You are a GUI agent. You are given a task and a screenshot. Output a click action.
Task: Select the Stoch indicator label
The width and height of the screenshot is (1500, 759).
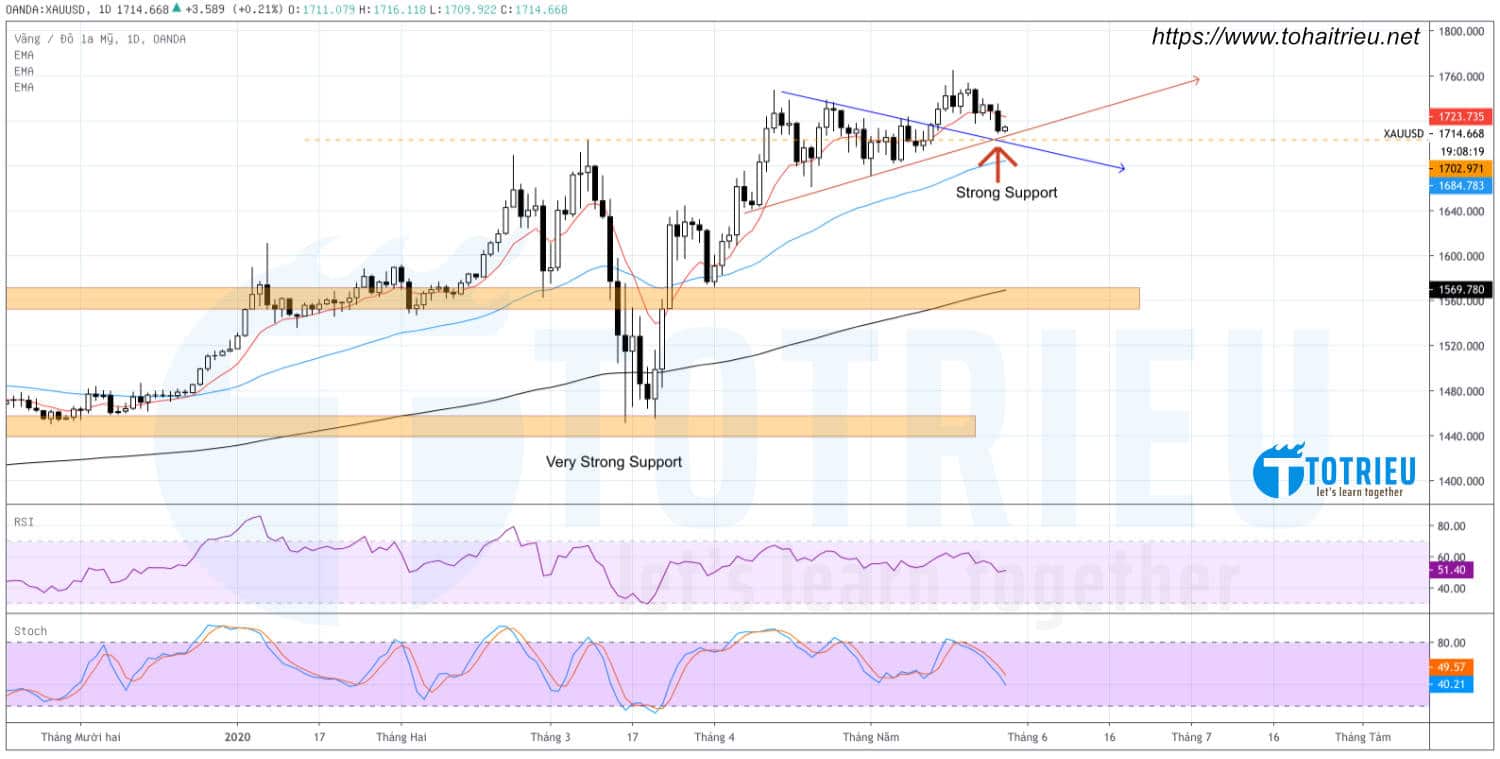29,632
